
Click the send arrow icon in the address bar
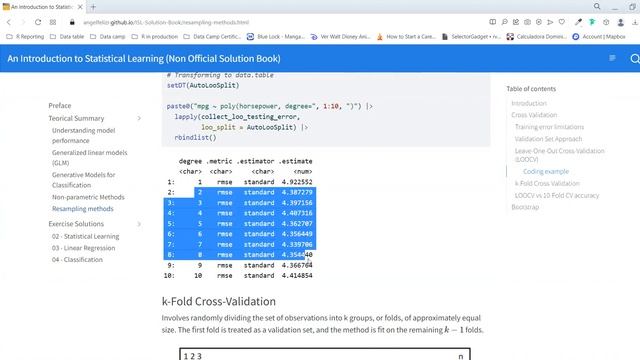[x=550, y=22]
